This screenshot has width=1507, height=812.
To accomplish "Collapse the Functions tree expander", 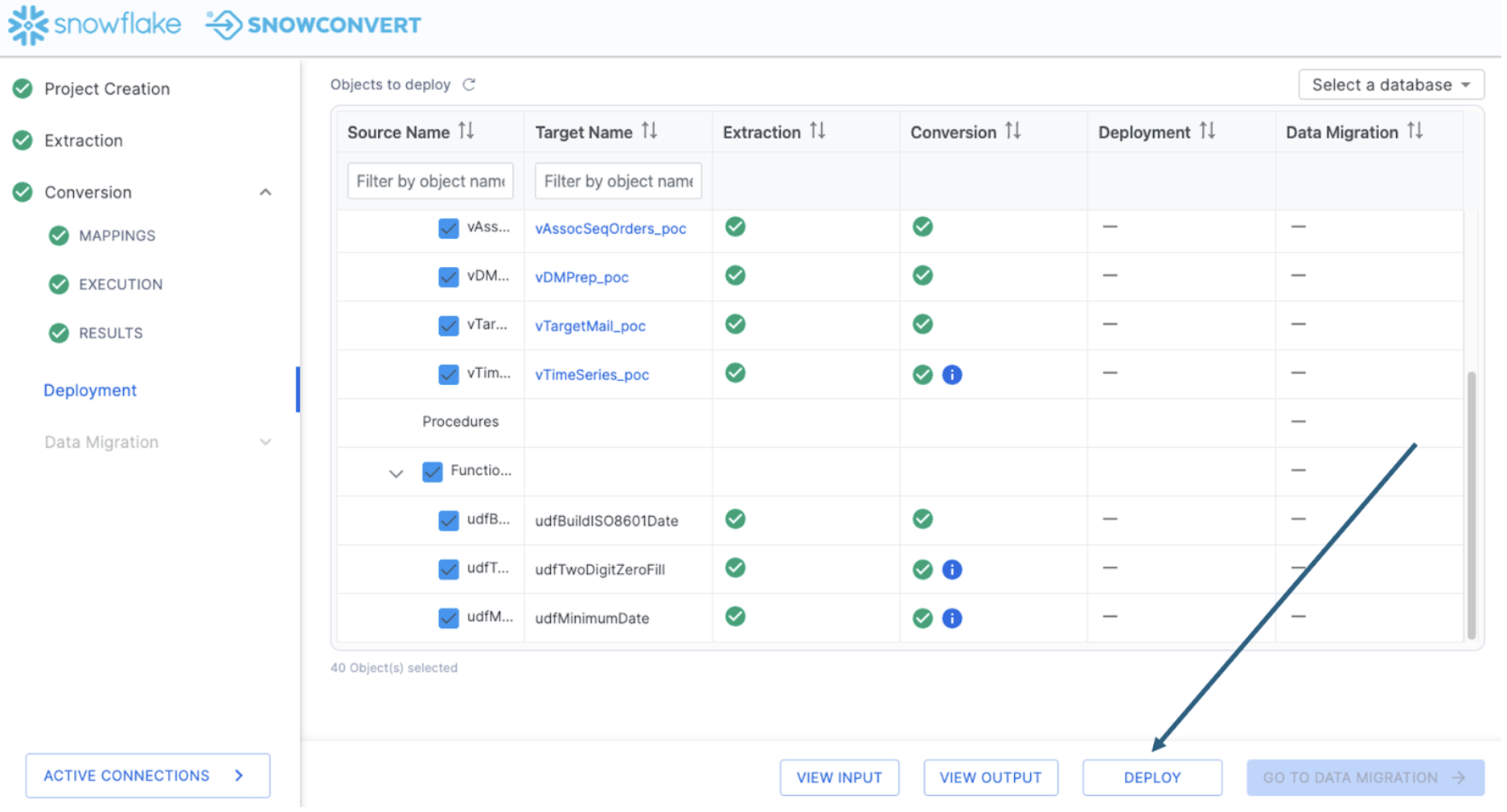I will [x=396, y=474].
